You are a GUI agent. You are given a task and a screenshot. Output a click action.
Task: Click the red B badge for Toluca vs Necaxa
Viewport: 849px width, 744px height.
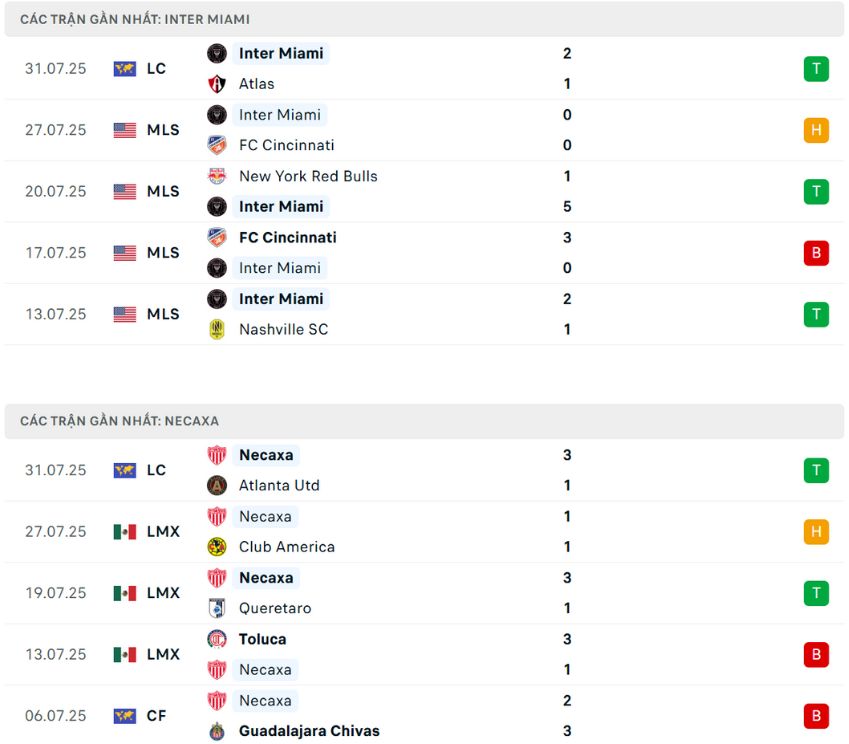816,655
